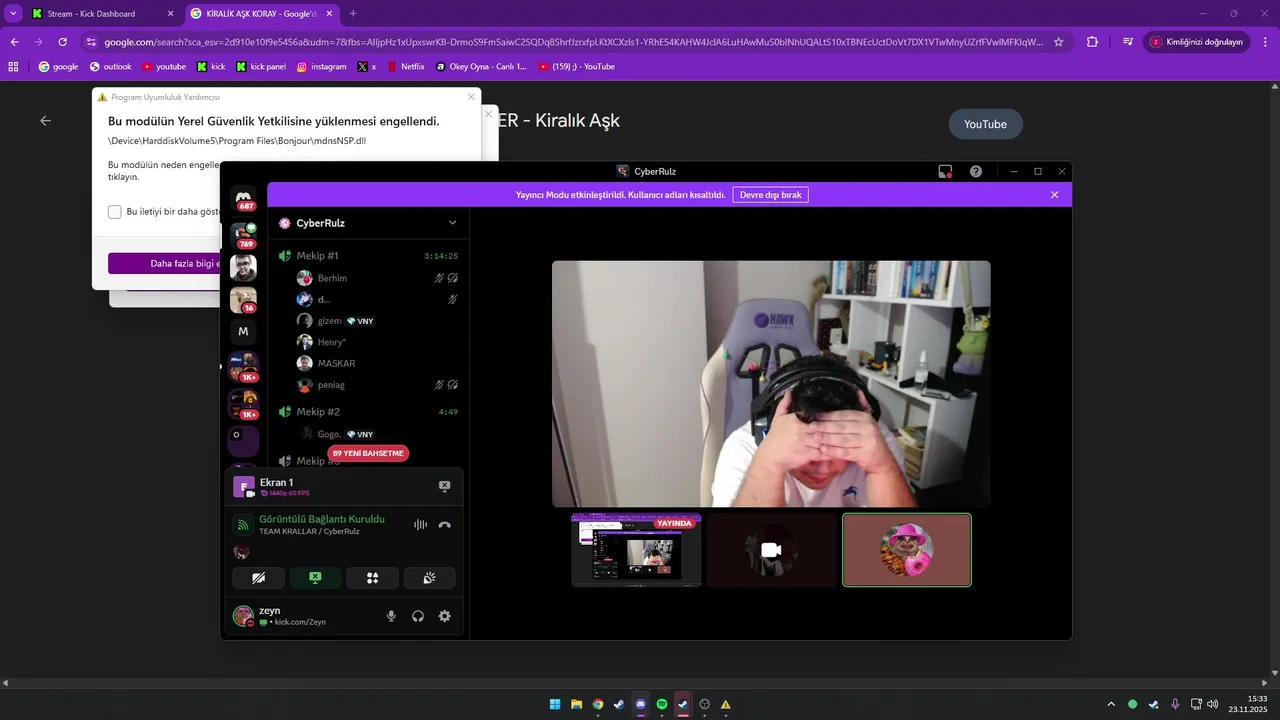The width and height of the screenshot is (1280, 720).
Task: Open Okey Oyna bookmark
Action: (481, 67)
